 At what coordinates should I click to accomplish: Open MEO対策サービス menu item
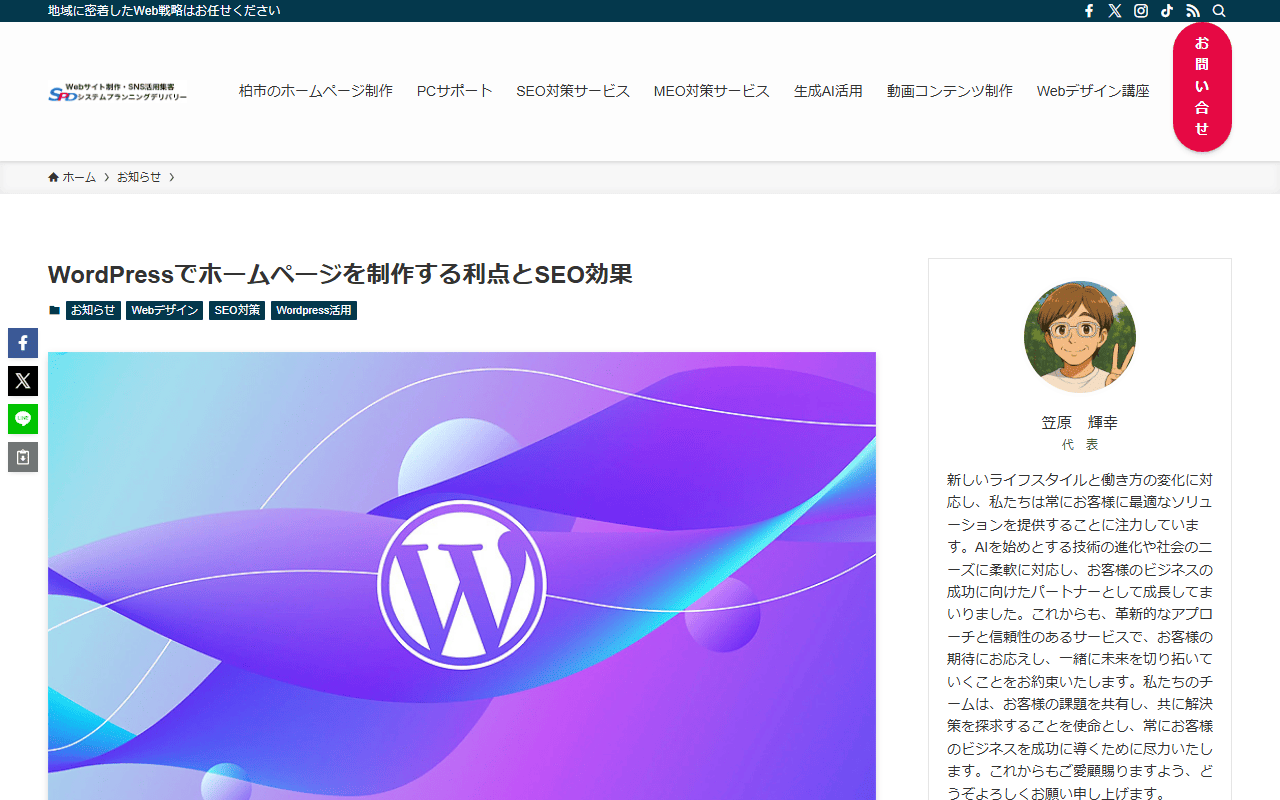pos(712,91)
